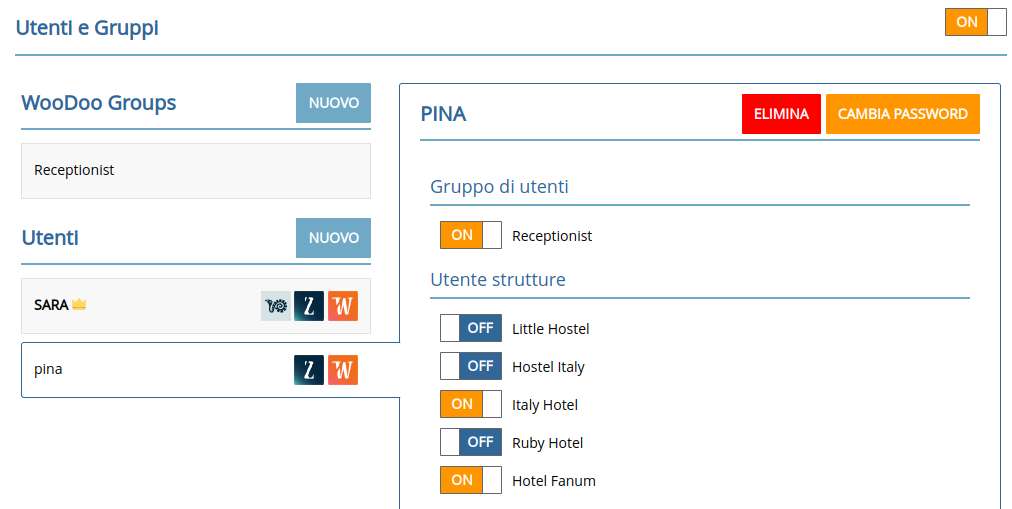Enable the Ruby Hotel toggle
The image size is (1012, 509).
click(x=470, y=442)
